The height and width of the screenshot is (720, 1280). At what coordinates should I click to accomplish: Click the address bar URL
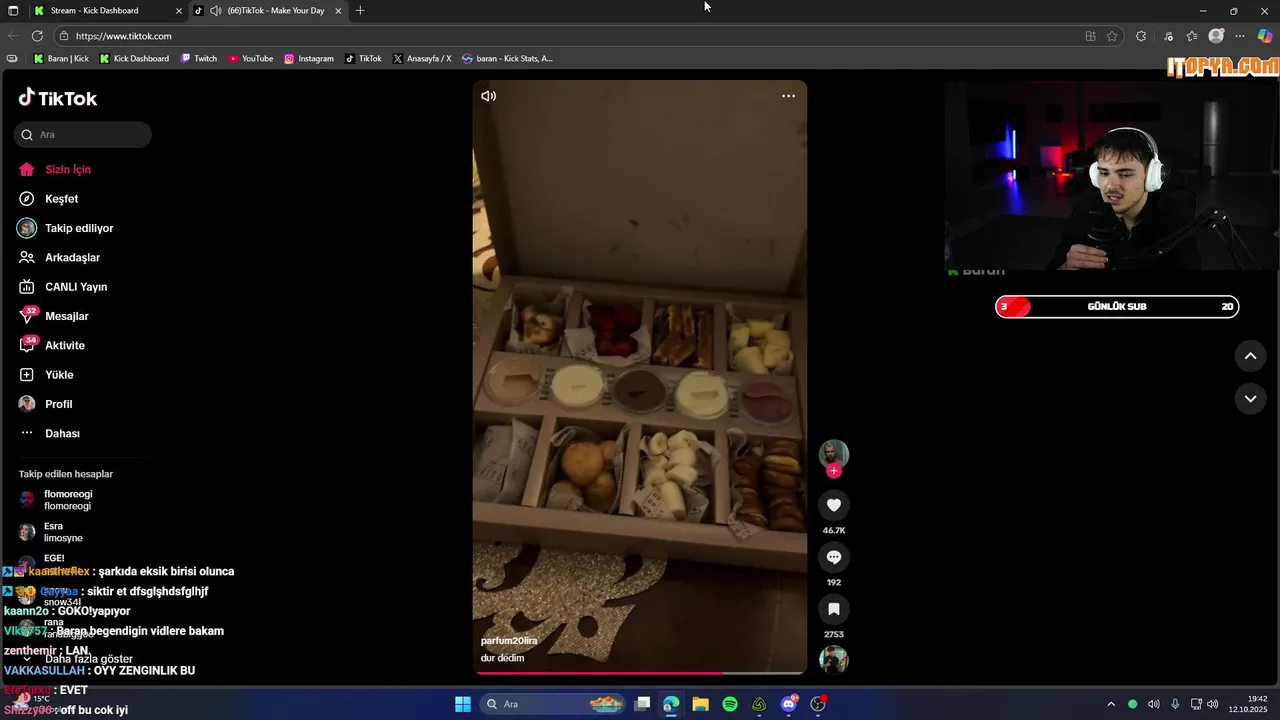124,36
